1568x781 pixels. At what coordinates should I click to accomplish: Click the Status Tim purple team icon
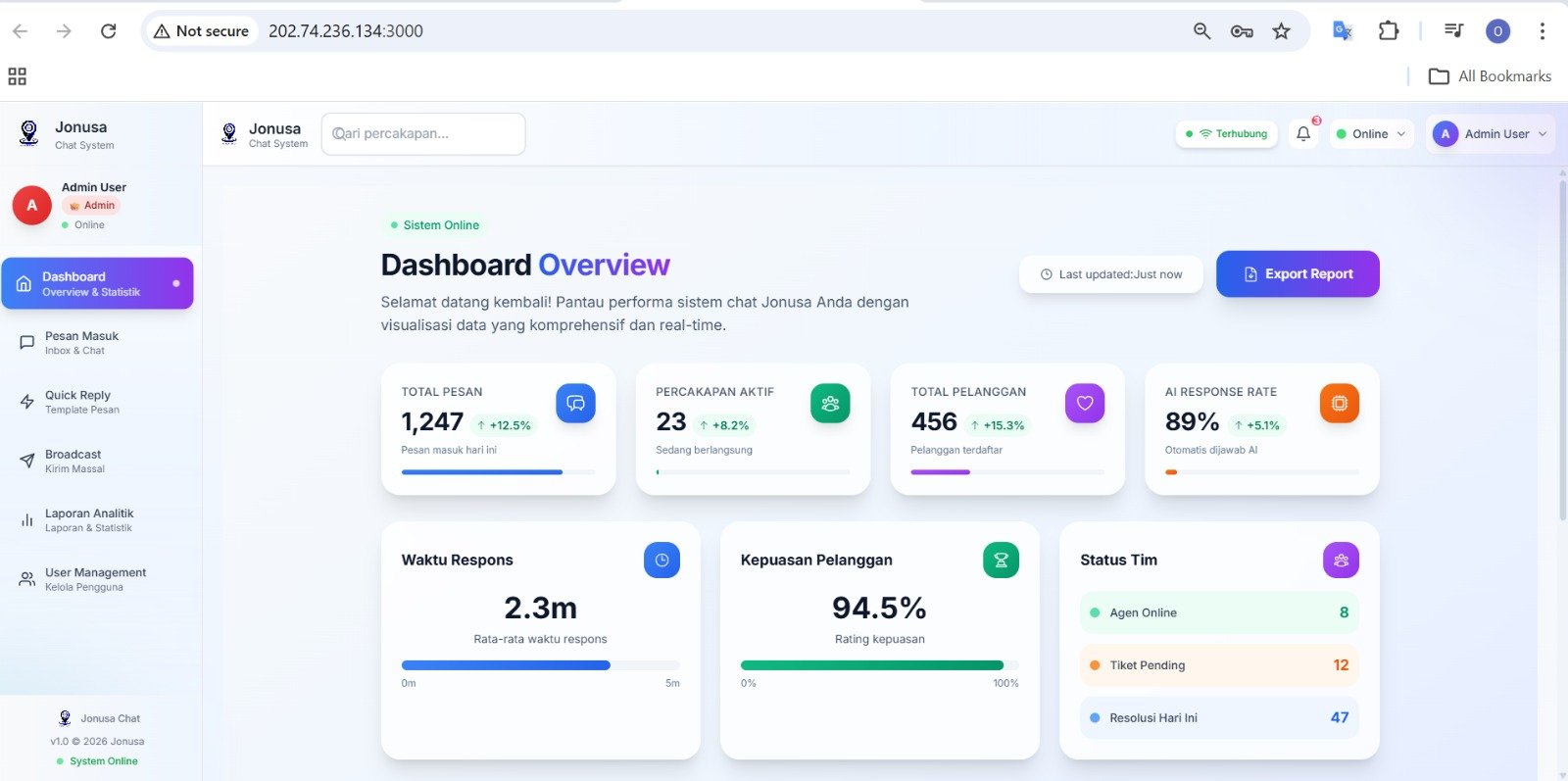click(x=1341, y=560)
